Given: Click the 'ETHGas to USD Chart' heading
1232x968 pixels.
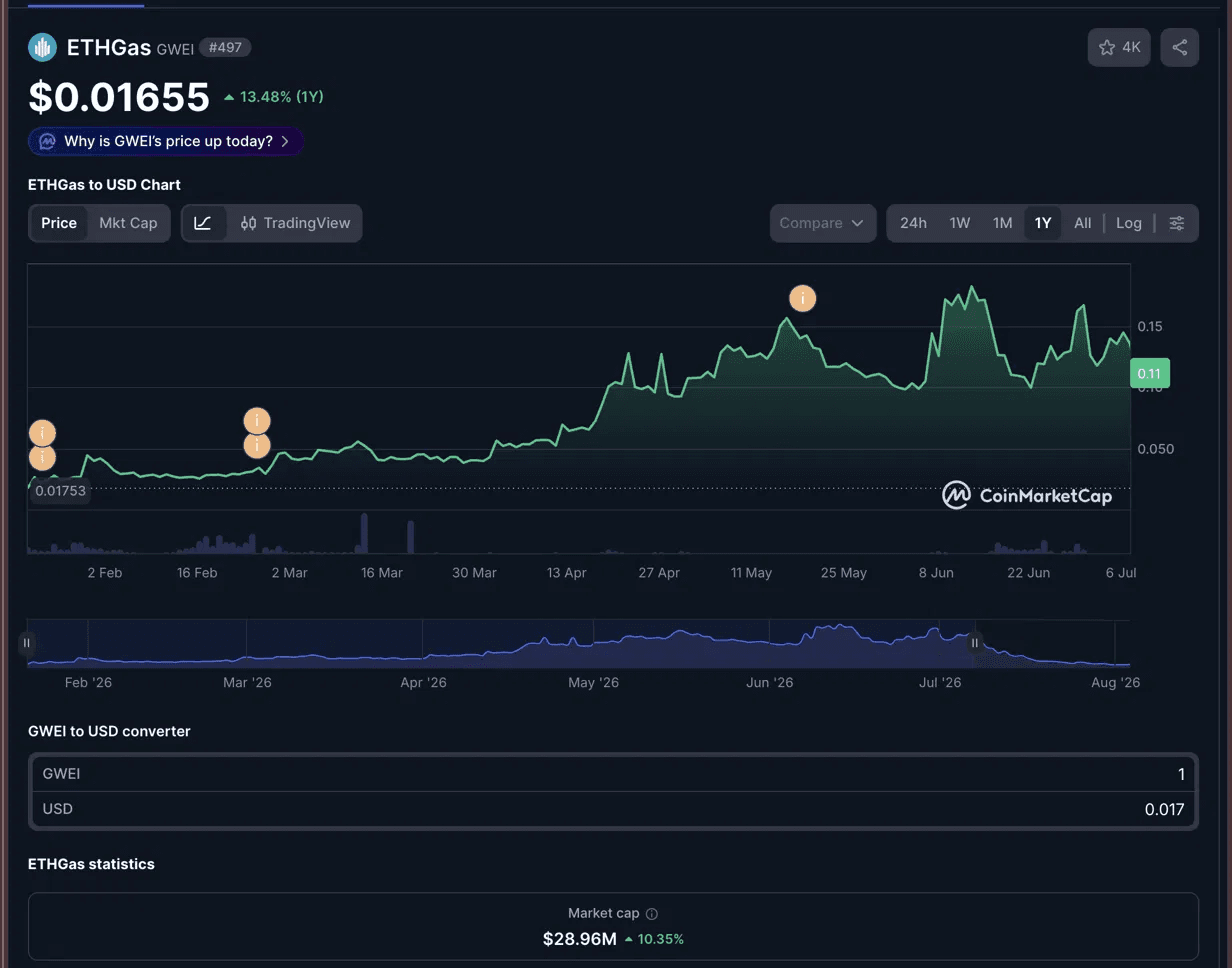Looking at the screenshot, I should pyautogui.click(x=104, y=185).
